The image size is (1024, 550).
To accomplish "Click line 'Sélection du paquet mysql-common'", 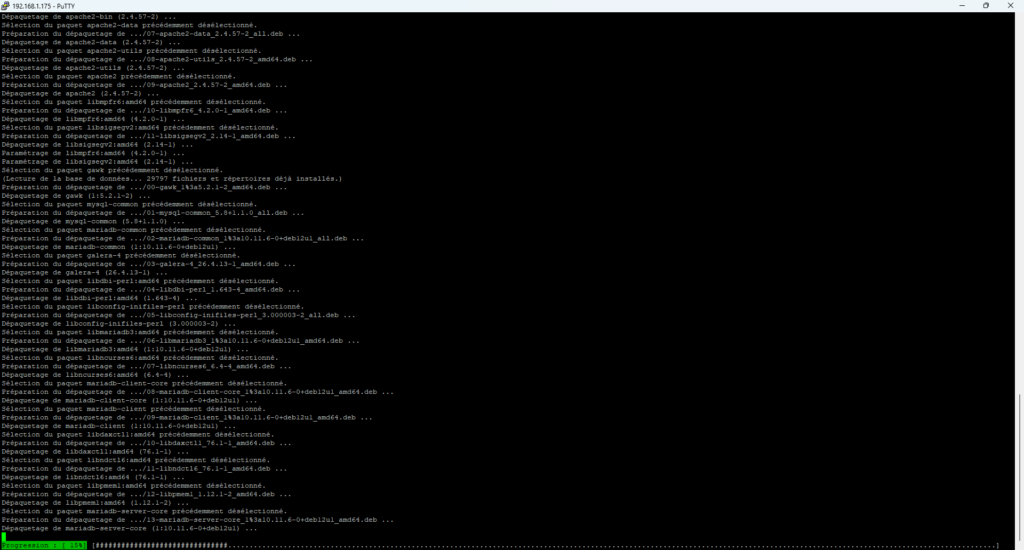I will click(x=129, y=204).
